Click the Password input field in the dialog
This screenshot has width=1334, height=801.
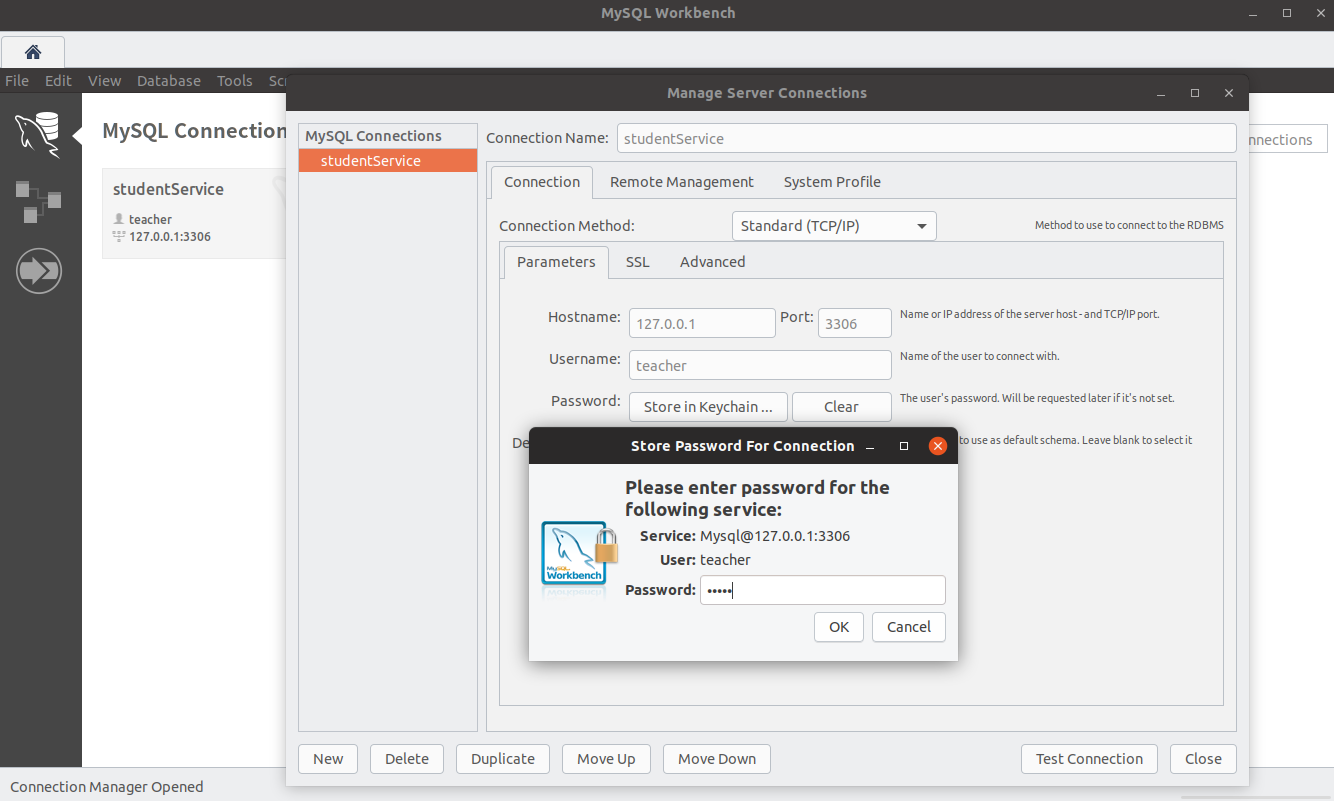coord(821,590)
